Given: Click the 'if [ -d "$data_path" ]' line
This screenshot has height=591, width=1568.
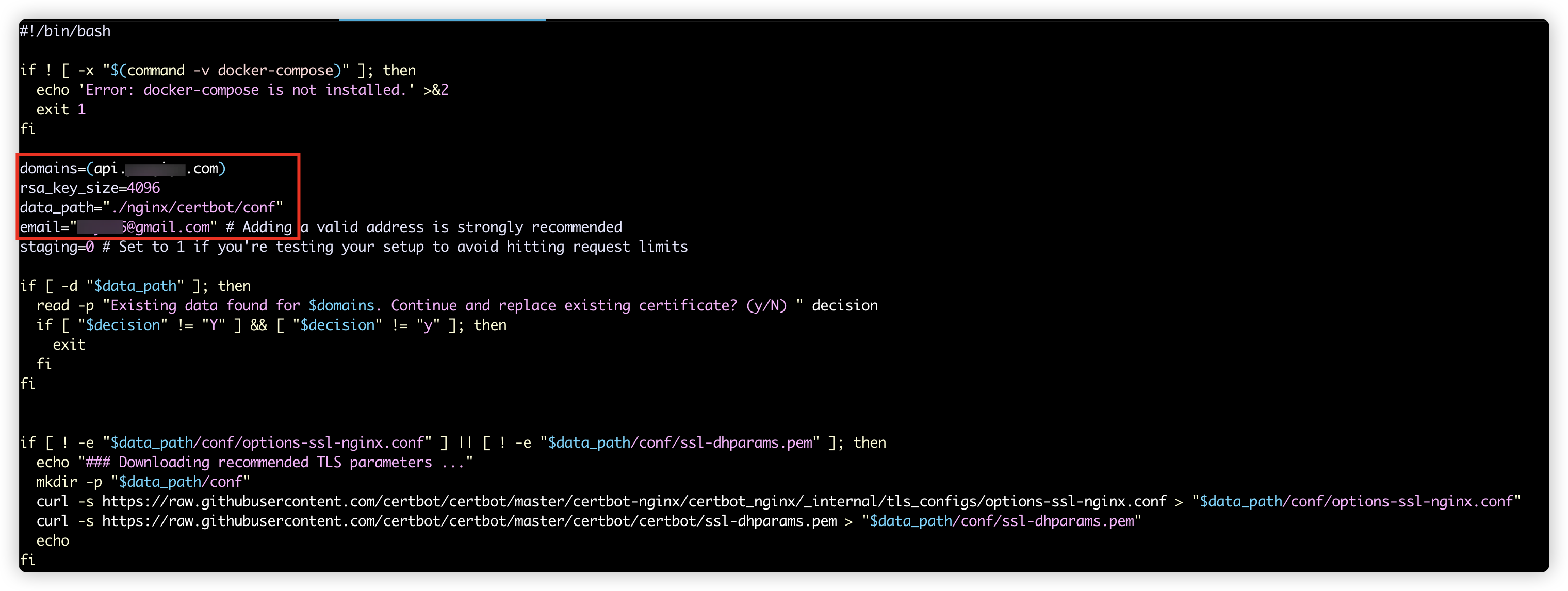Looking at the screenshot, I should (x=135, y=286).
